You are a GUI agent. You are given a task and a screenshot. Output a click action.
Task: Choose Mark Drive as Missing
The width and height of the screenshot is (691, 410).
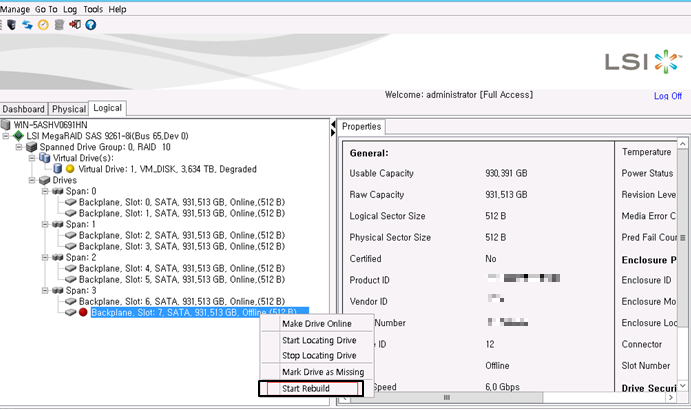pos(323,372)
